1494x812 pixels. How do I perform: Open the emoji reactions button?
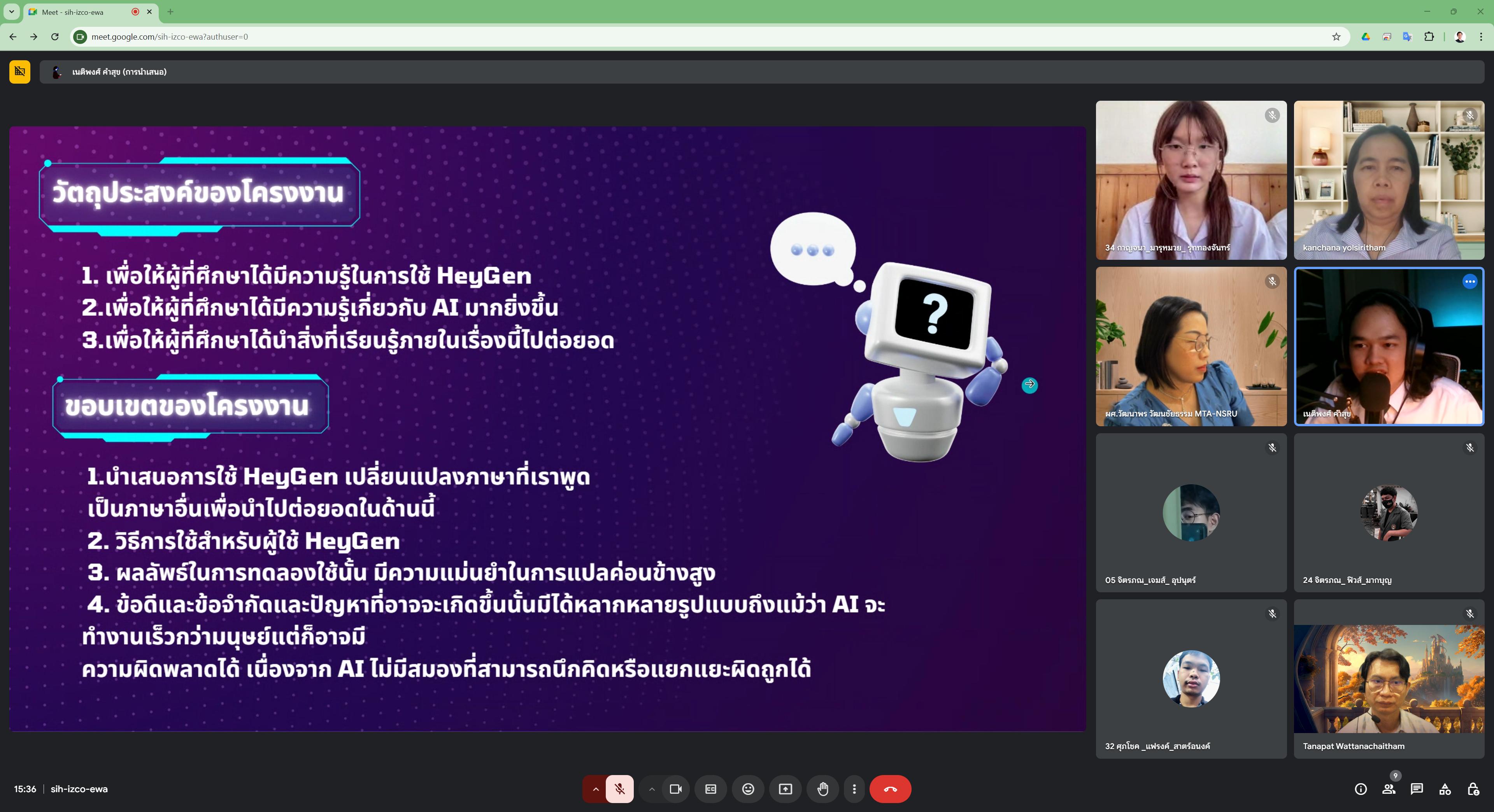pos(748,789)
